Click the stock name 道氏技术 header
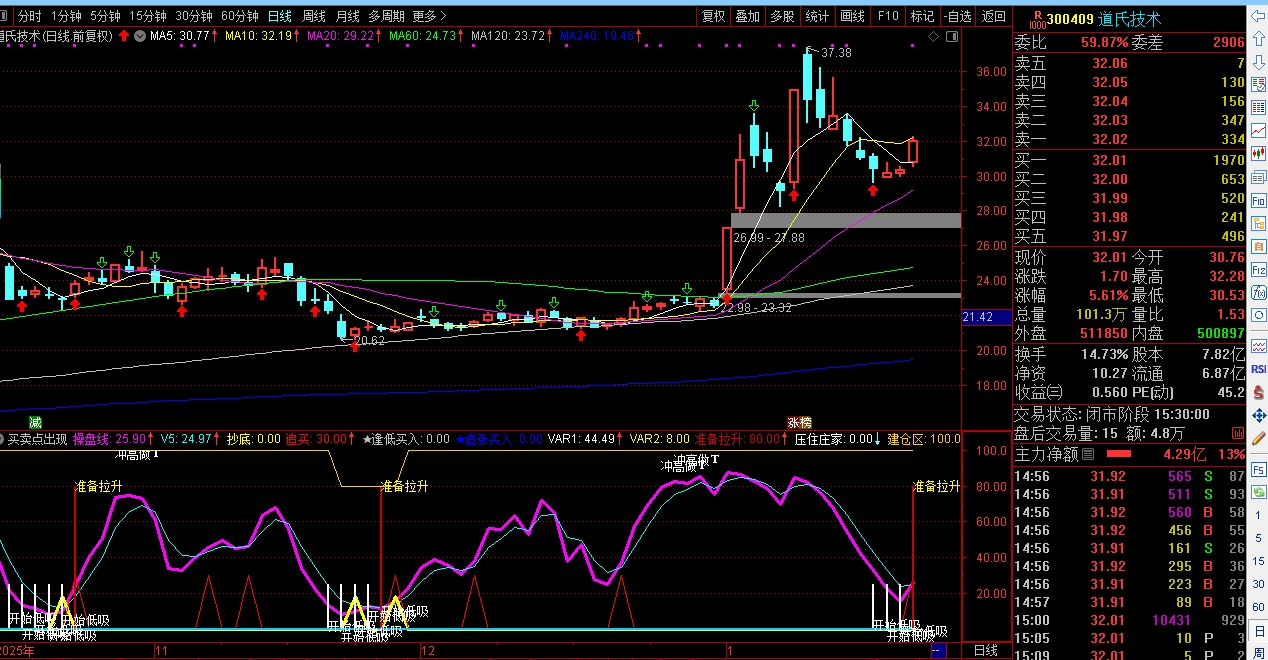Viewport: 1268px width, 660px height. point(1130,19)
